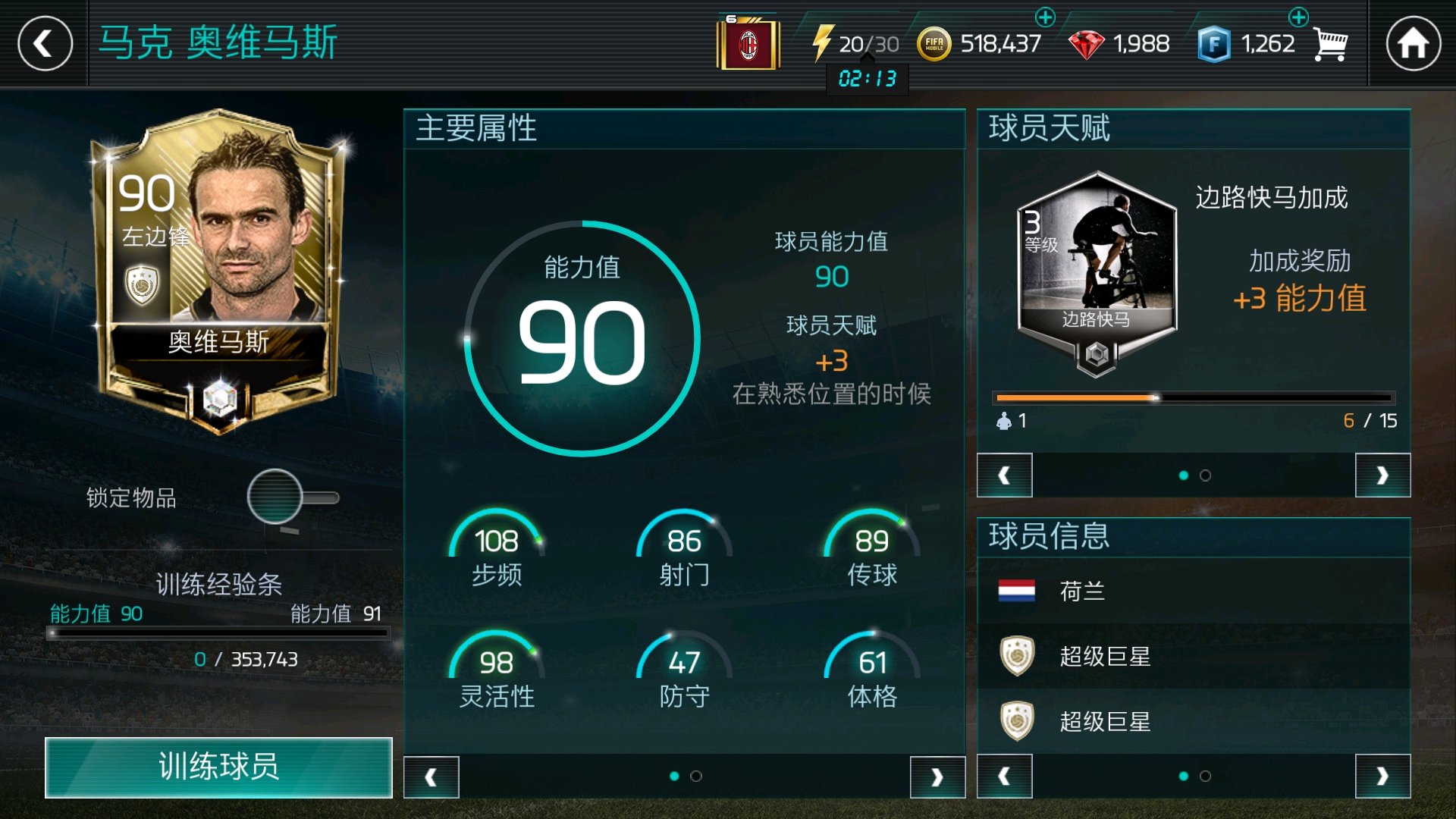Tap the 边路快马 talent level progress bar
Image resolution: width=1456 pixels, height=819 pixels.
pyautogui.click(x=1194, y=397)
